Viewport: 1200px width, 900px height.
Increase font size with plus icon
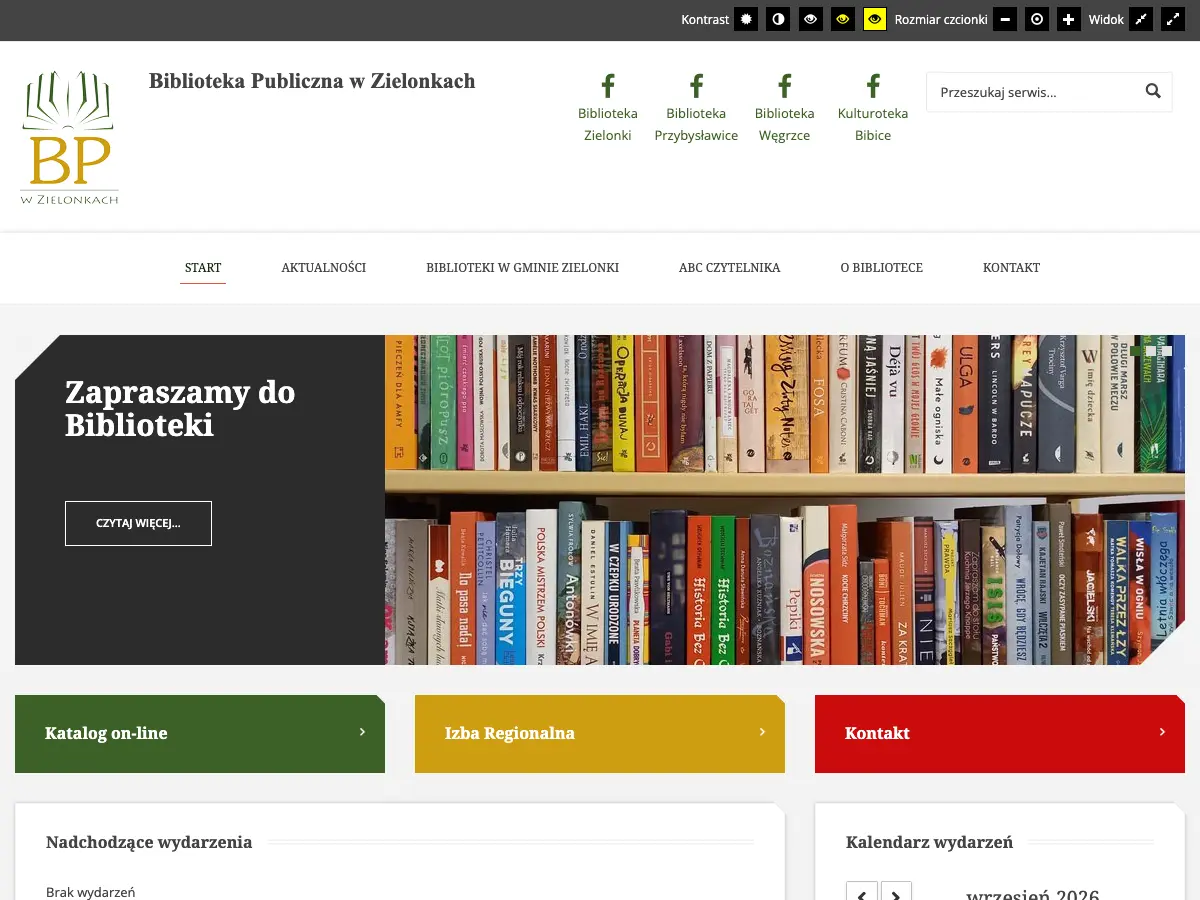[1069, 19]
